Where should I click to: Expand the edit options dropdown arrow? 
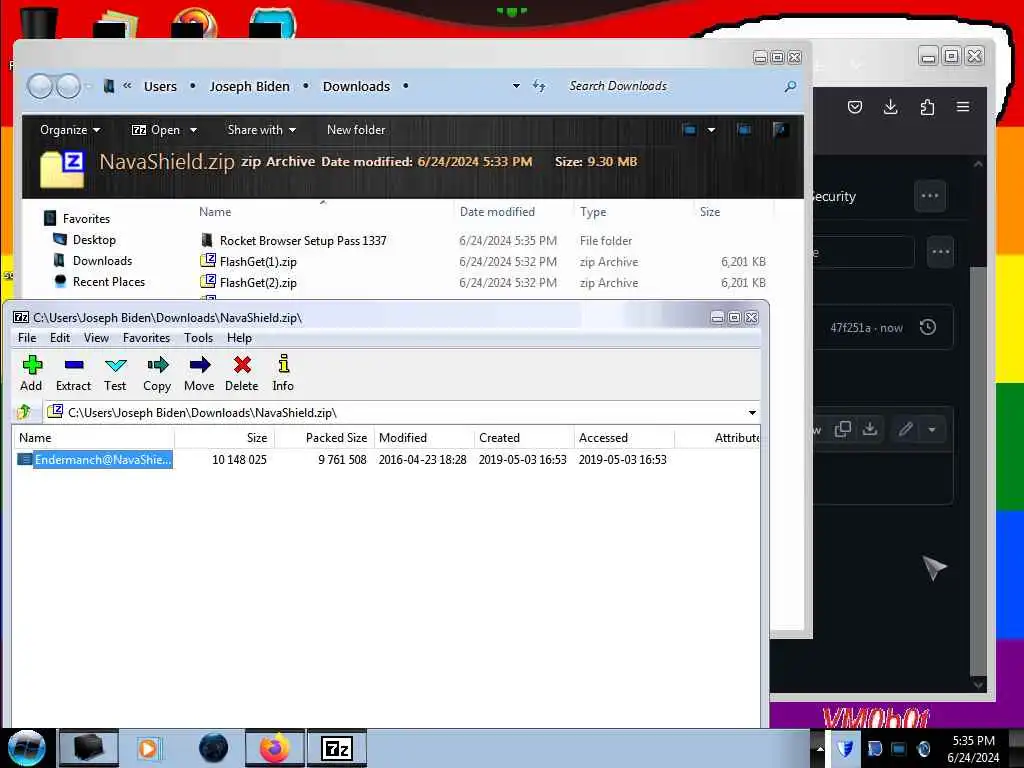pos(932,429)
